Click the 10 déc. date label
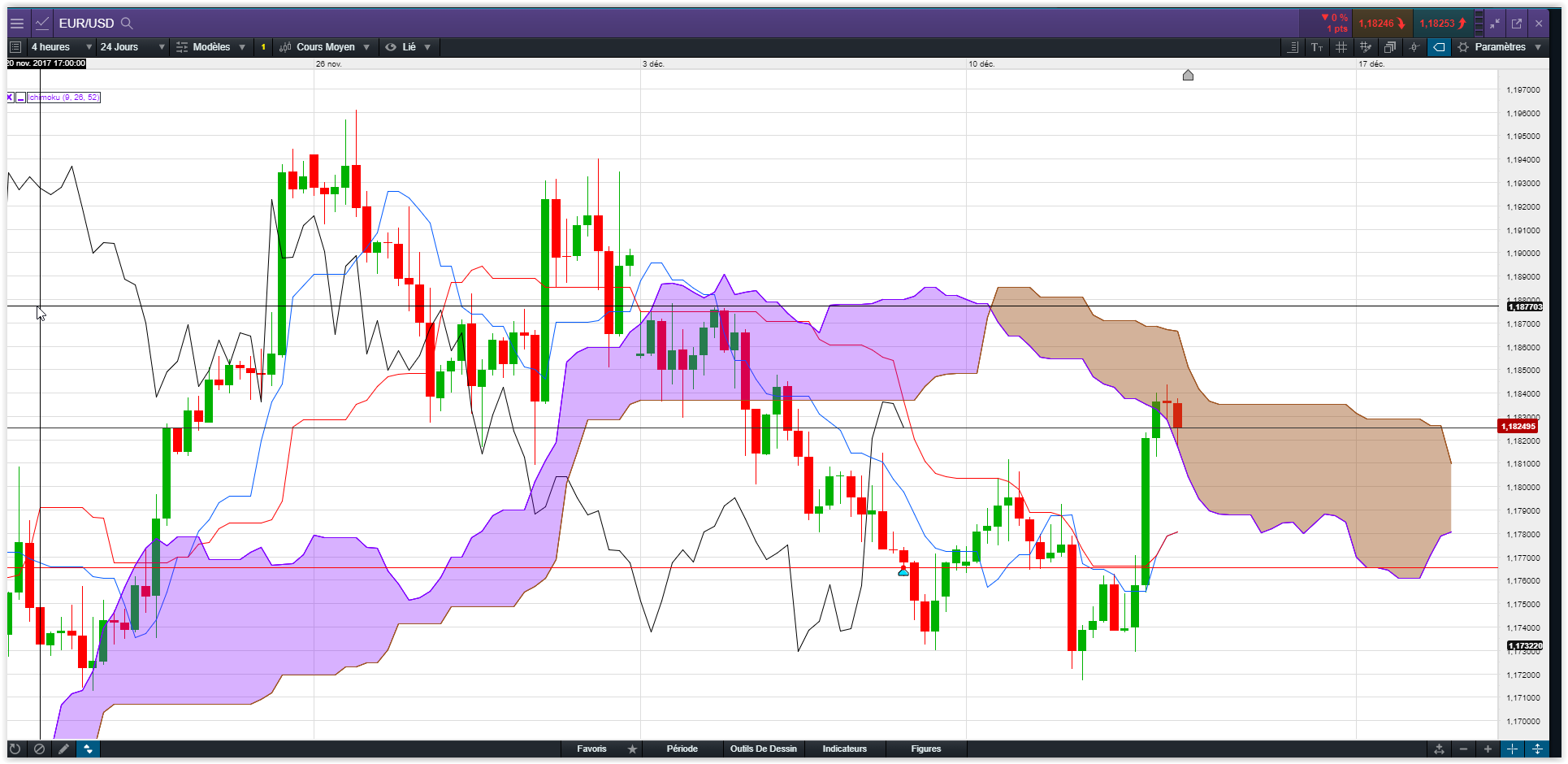This screenshot has height=764, width=1568. tap(981, 64)
